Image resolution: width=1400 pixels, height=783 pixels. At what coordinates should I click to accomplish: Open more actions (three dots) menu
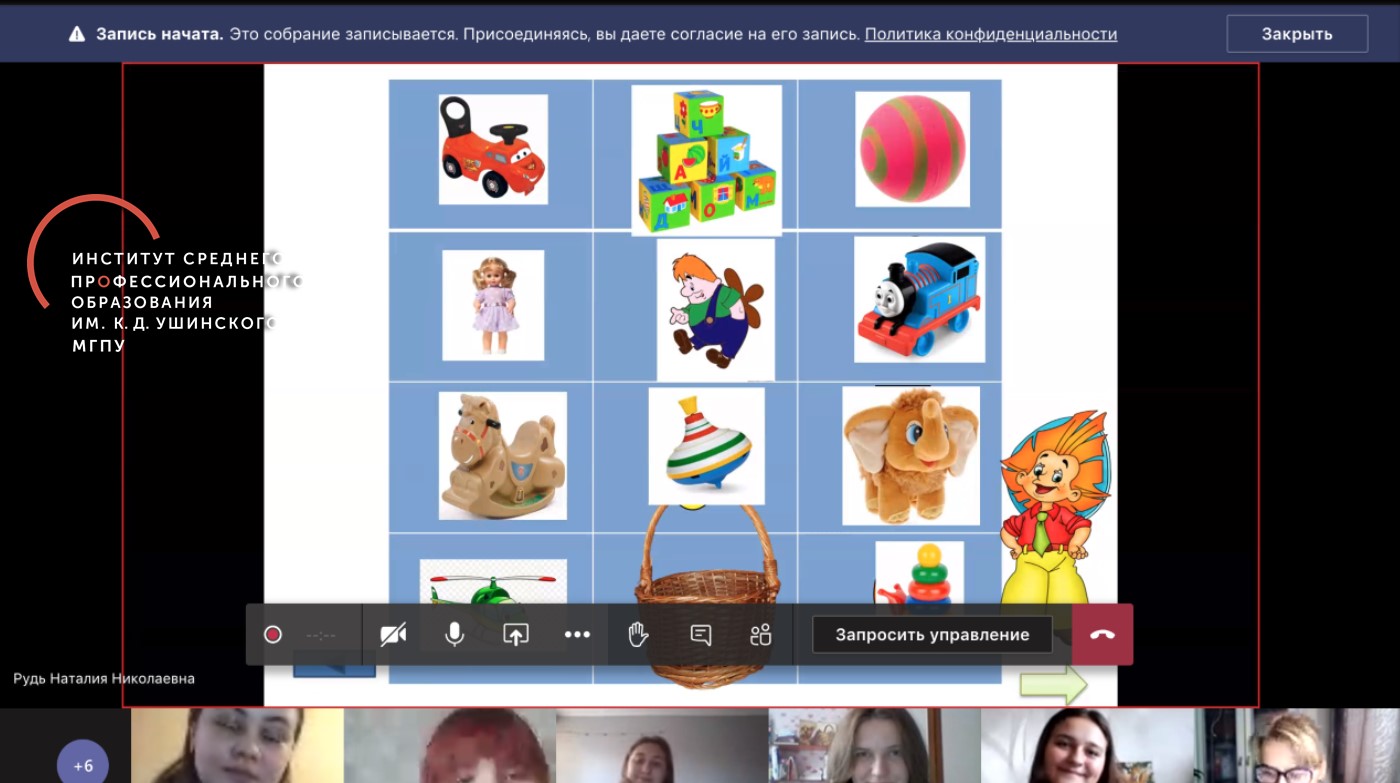(577, 635)
